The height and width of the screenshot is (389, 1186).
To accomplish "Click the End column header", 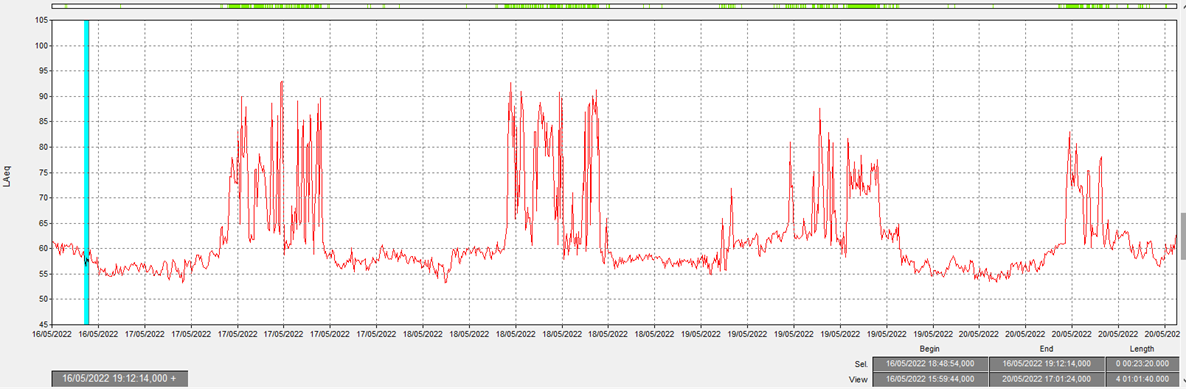I will pyautogui.click(x=1046, y=349).
